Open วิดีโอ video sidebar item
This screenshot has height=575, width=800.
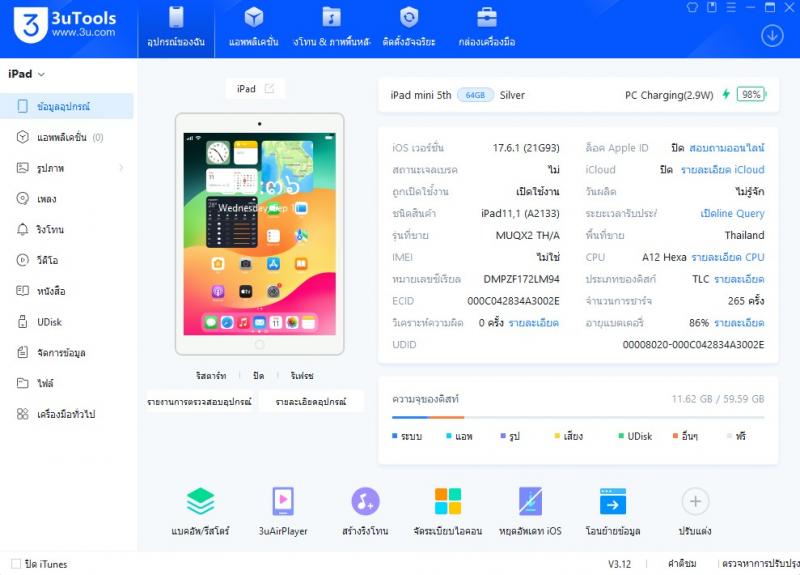coord(67,260)
